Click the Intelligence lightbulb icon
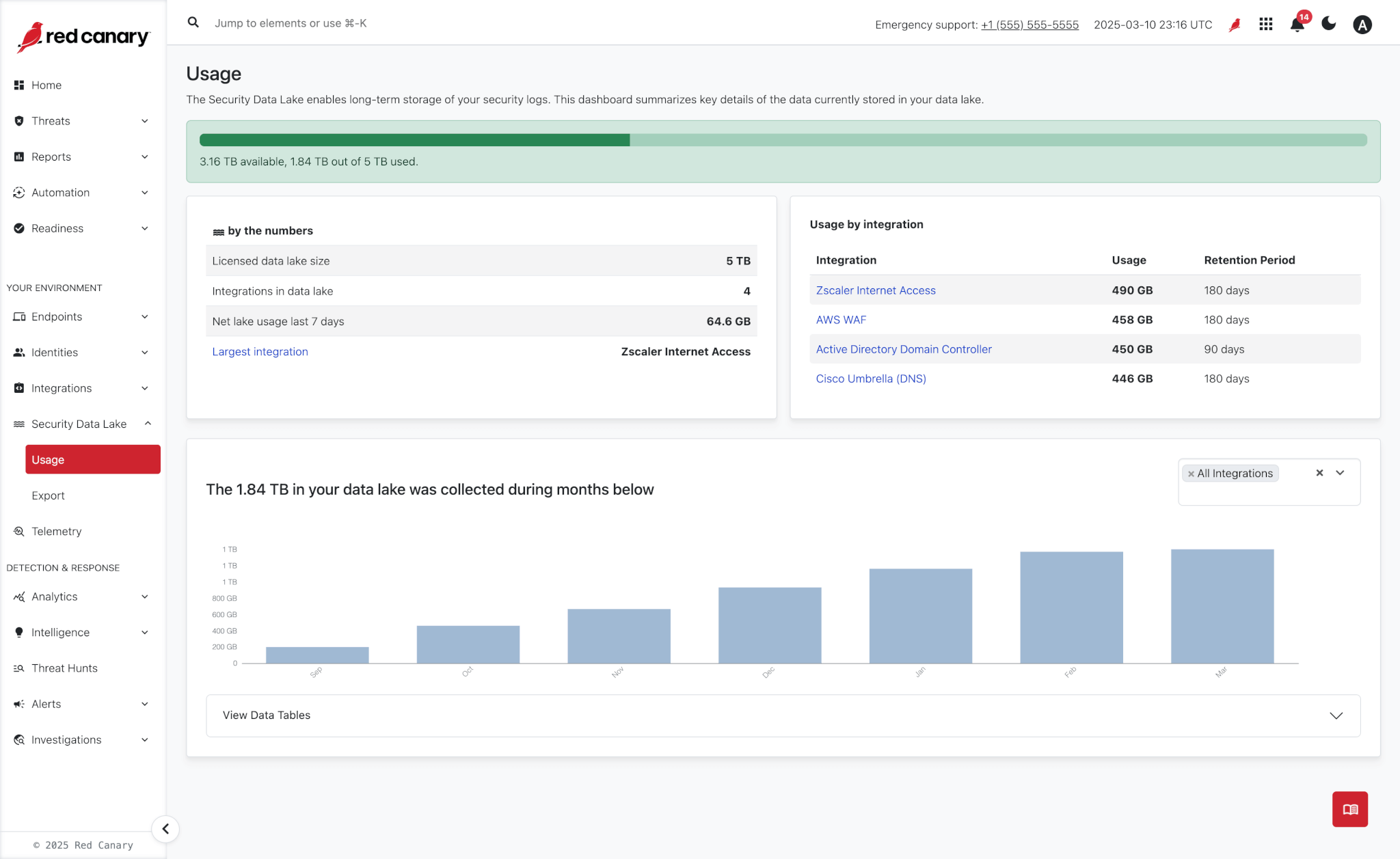 (19, 633)
